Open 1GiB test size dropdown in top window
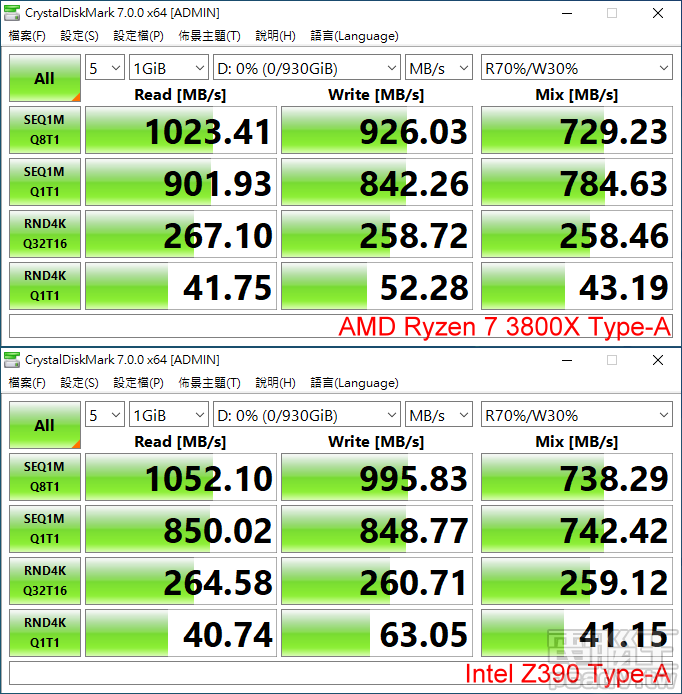Image resolution: width=682 pixels, height=694 pixels. click(x=169, y=68)
